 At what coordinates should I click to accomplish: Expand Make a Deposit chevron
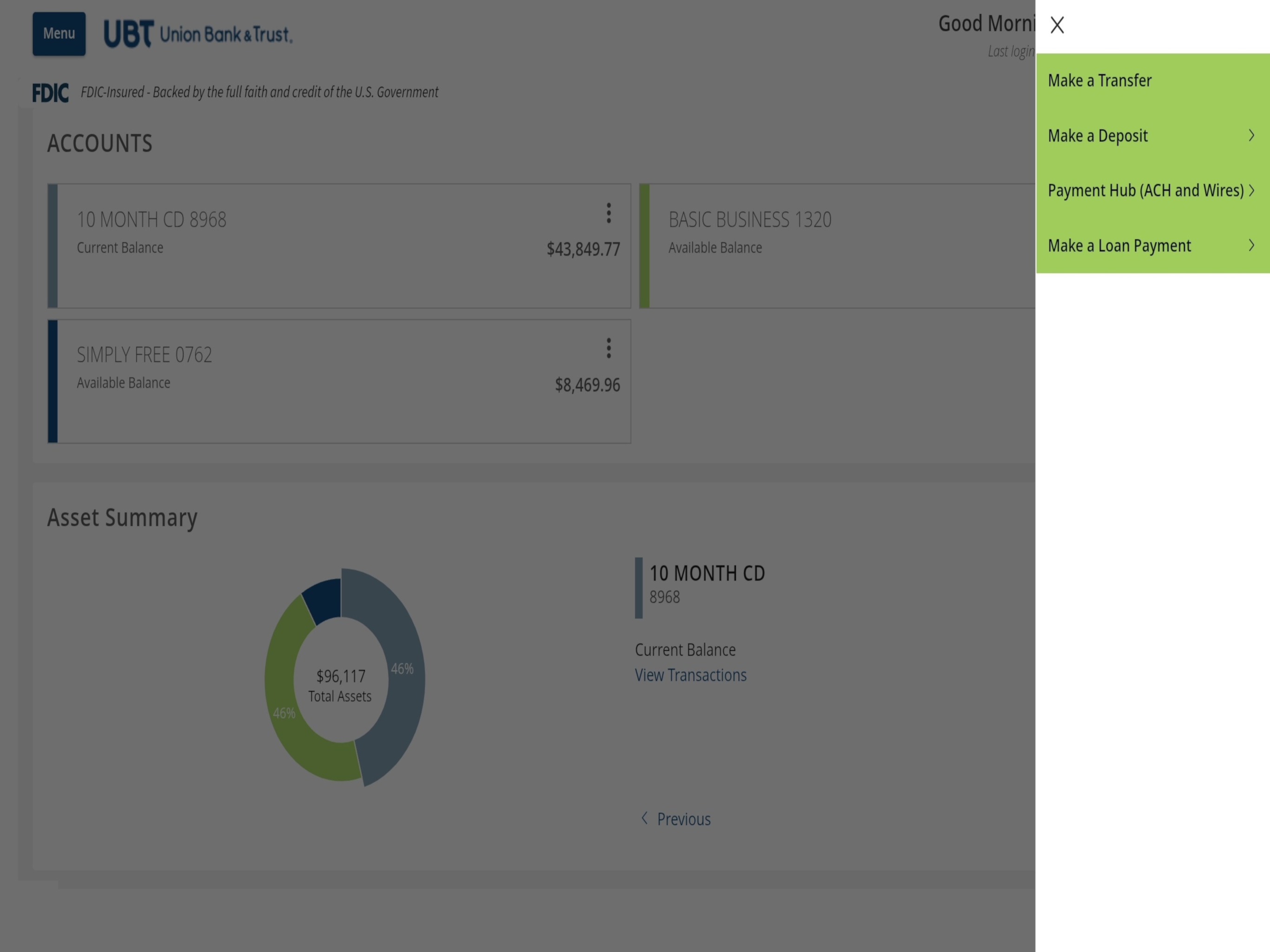[x=1251, y=136]
